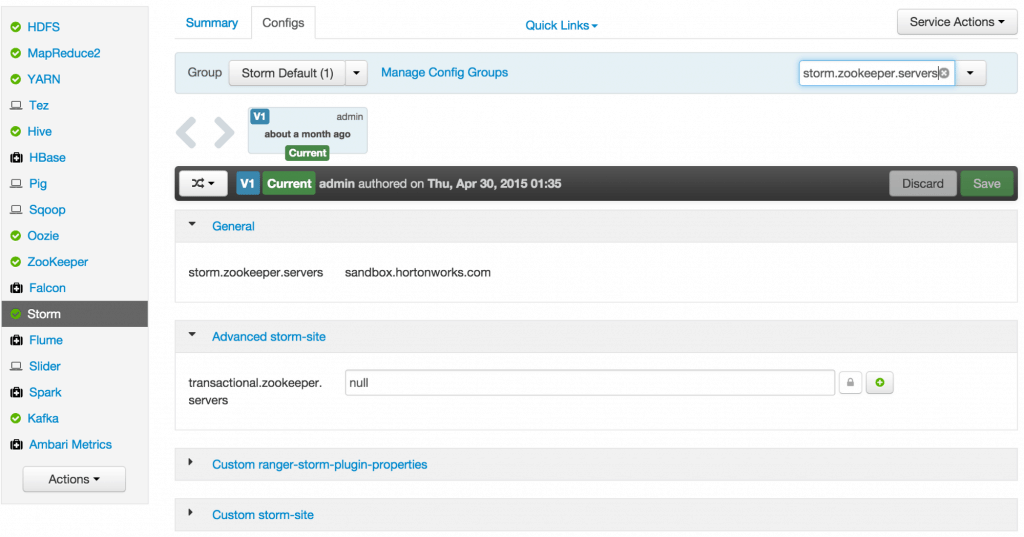
Task: Click the green Save button
Action: pyautogui.click(x=986, y=184)
